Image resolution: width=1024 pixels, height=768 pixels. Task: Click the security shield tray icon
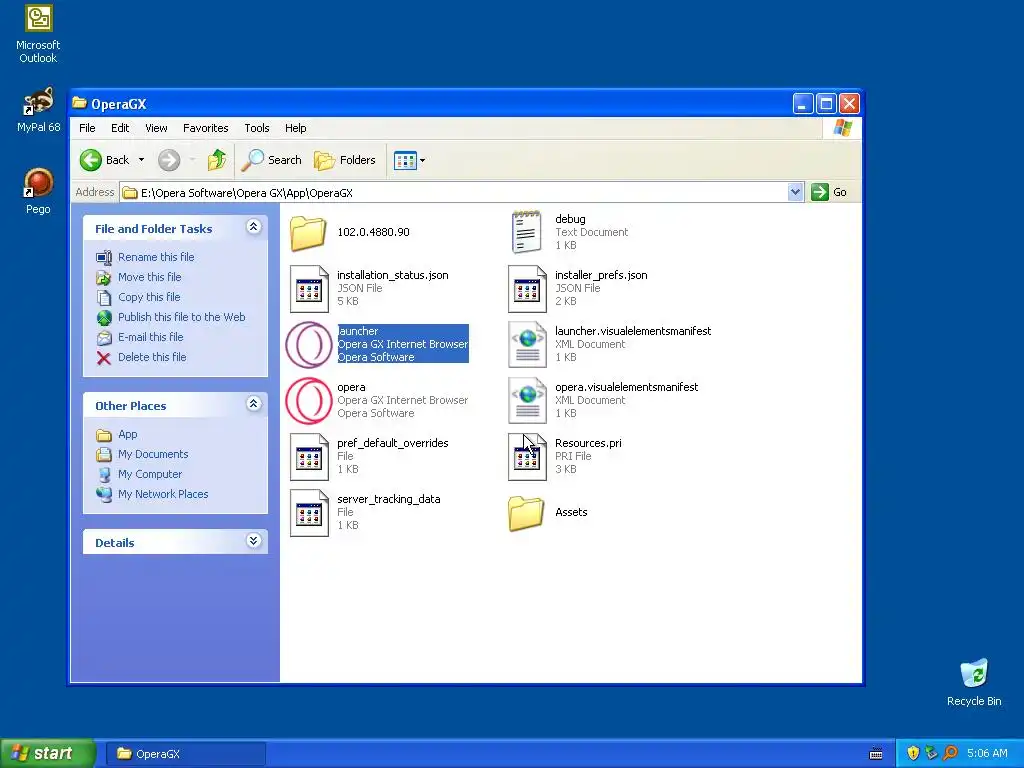click(913, 753)
